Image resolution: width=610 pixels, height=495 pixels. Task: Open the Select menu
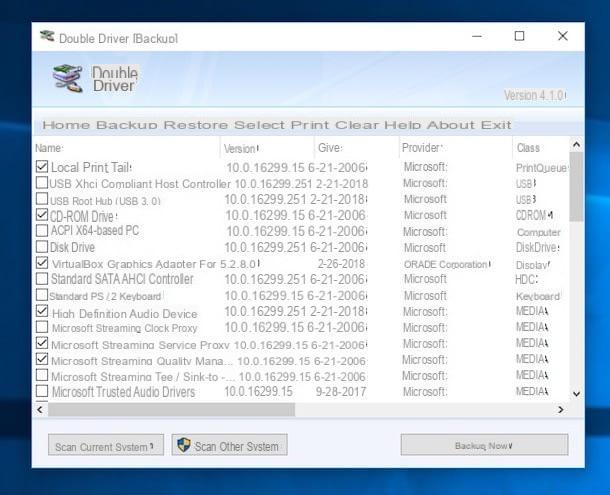point(259,125)
